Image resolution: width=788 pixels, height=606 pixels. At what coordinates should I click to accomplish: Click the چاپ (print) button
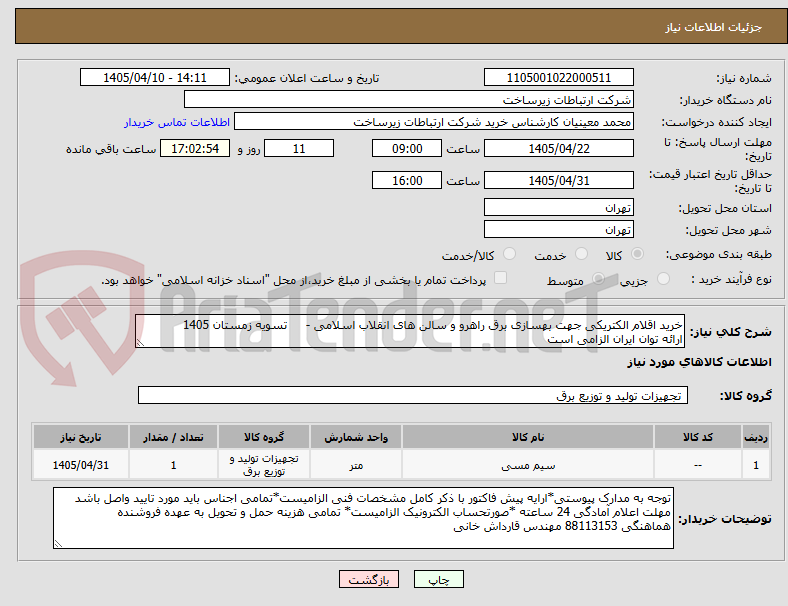click(x=438, y=579)
